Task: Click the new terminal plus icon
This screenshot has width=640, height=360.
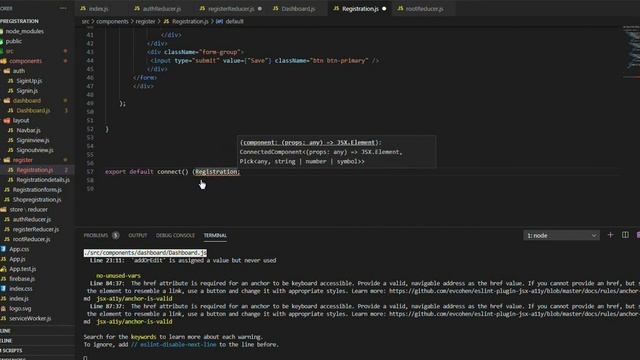Action: [610, 235]
